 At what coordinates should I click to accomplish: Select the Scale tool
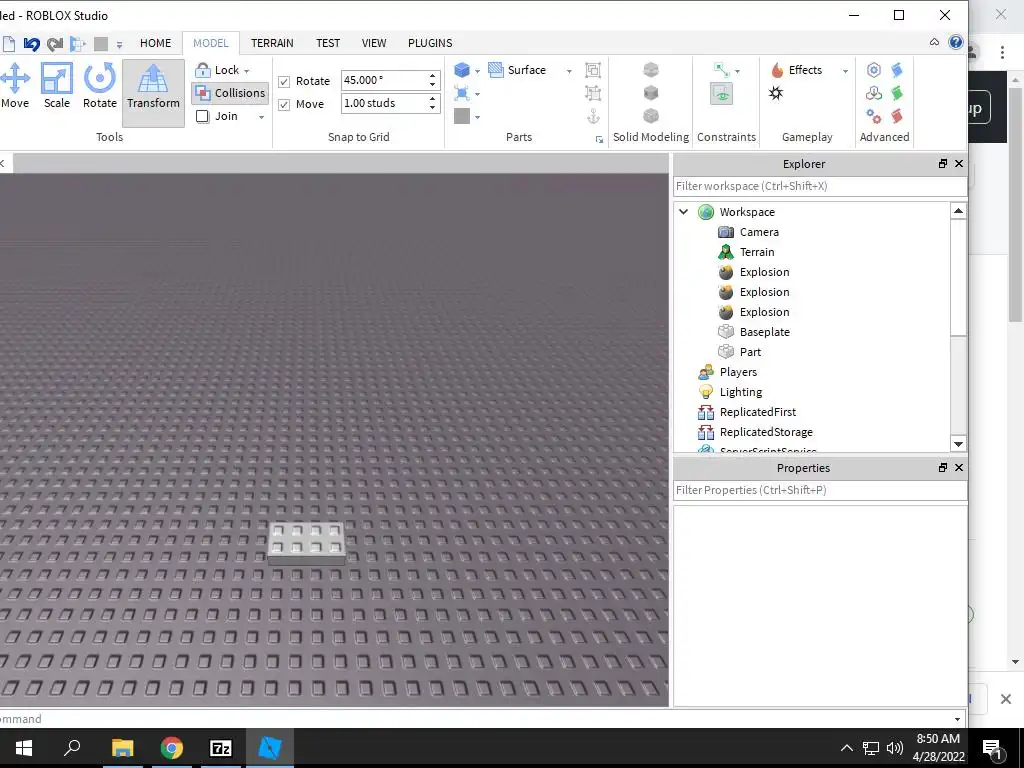click(57, 86)
